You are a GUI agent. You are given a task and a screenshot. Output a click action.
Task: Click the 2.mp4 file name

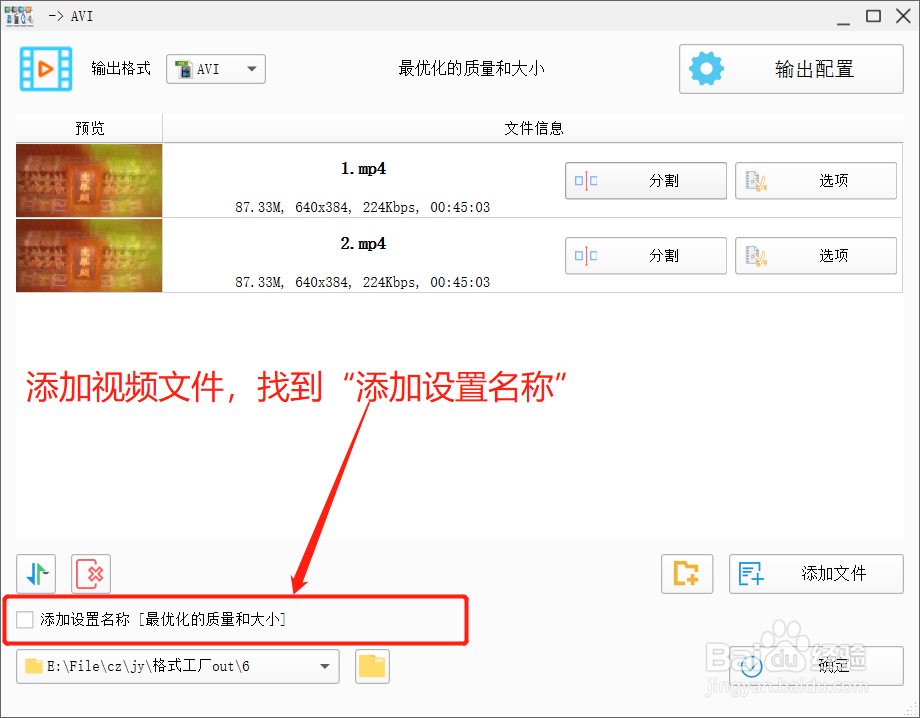coord(363,243)
